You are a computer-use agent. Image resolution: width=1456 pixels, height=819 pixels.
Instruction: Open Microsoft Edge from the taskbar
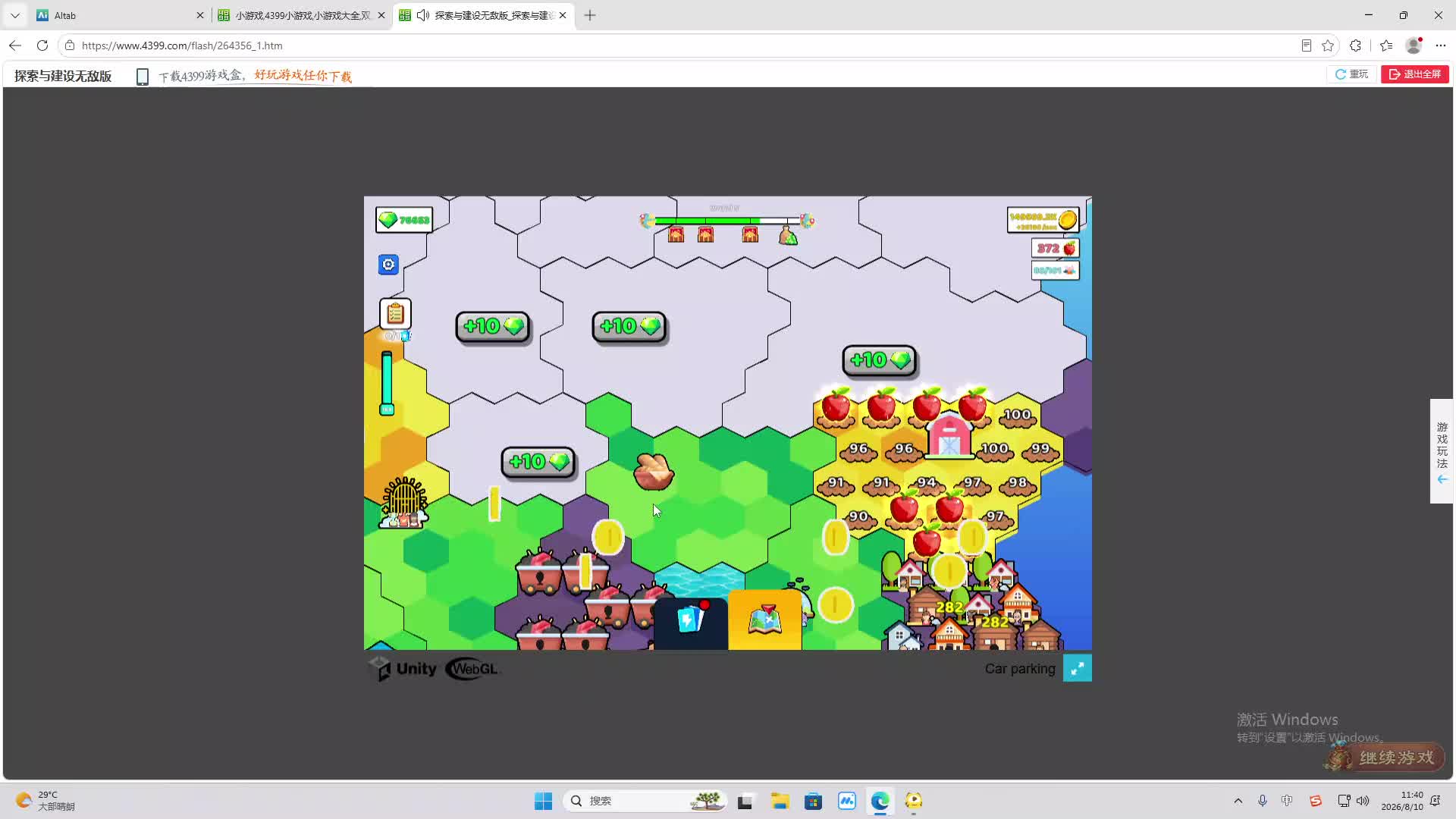(880, 801)
